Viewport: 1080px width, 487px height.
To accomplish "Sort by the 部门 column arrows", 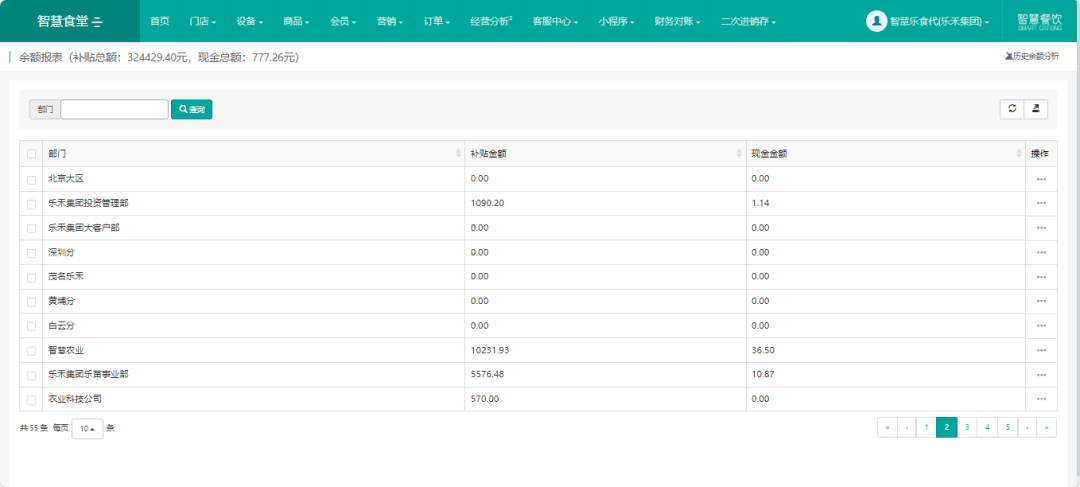I will tap(459, 154).
